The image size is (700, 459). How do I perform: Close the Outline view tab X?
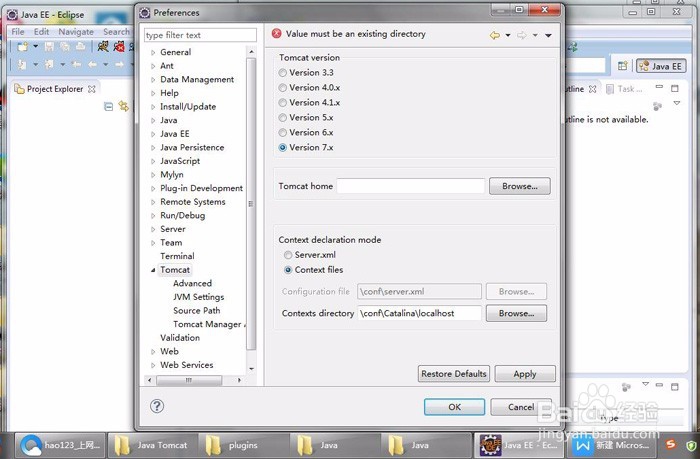click(x=592, y=89)
